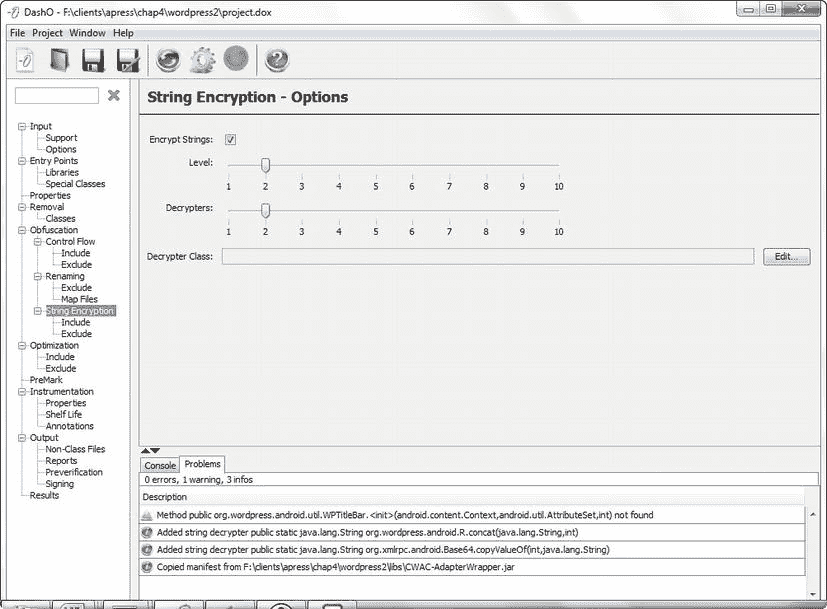Click the warning icon on WPTitleBar row
This screenshot has height=609, width=827.
point(147,516)
